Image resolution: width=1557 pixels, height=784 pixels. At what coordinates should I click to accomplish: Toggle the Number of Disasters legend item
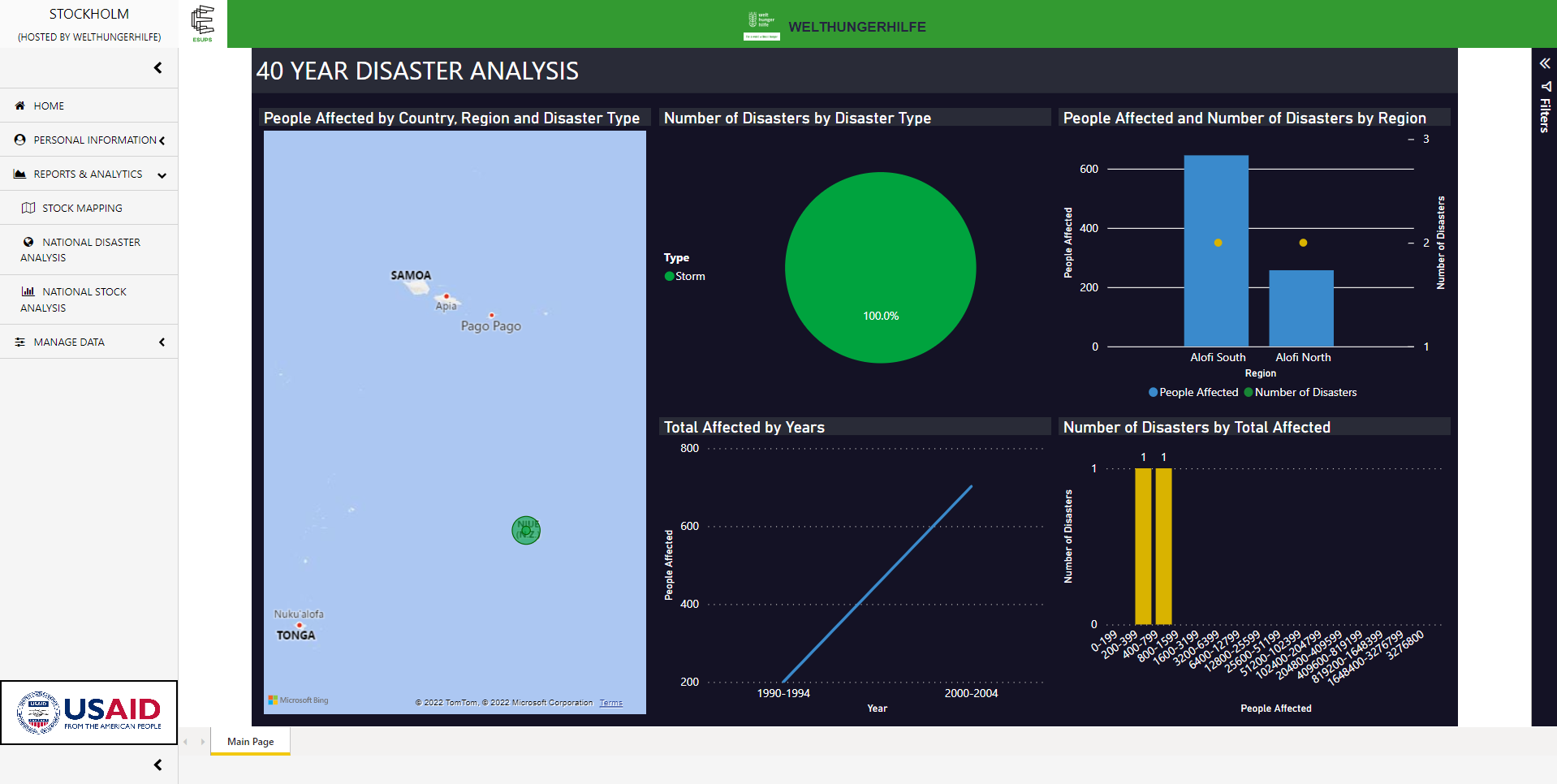pyautogui.click(x=1300, y=392)
